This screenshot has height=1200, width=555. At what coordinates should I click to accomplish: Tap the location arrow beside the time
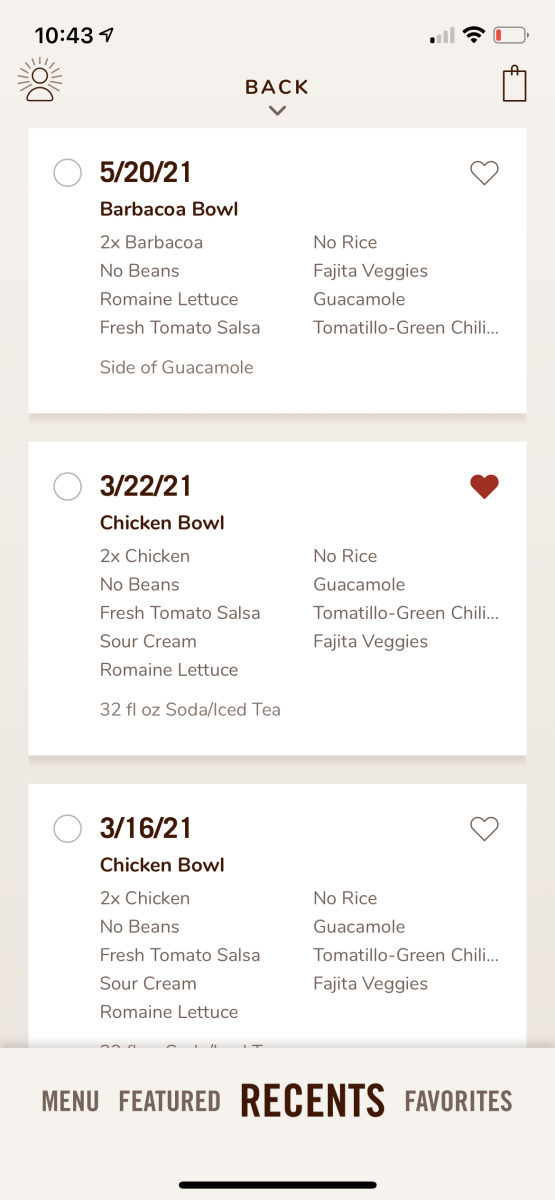tap(107, 35)
